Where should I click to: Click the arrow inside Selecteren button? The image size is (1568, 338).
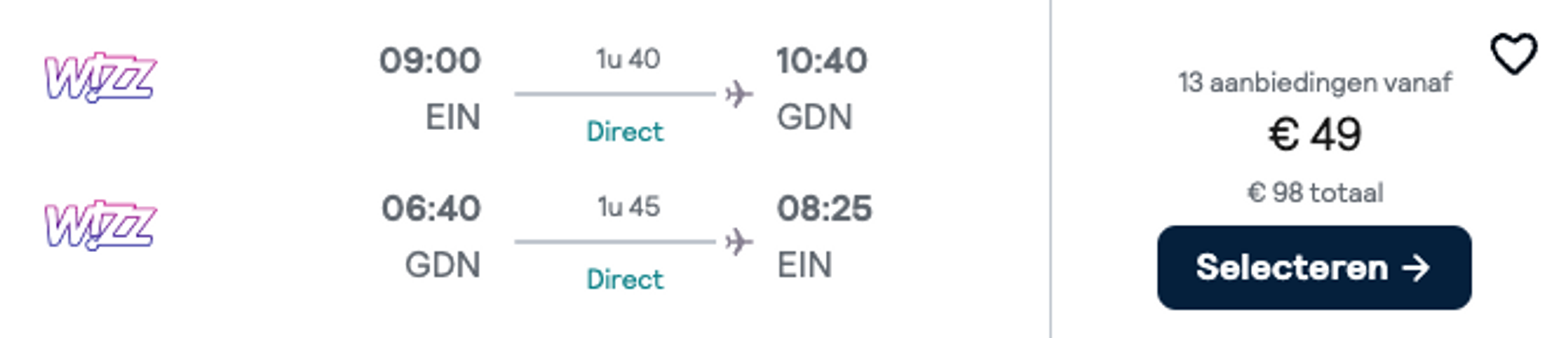click(x=1416, y=267)
